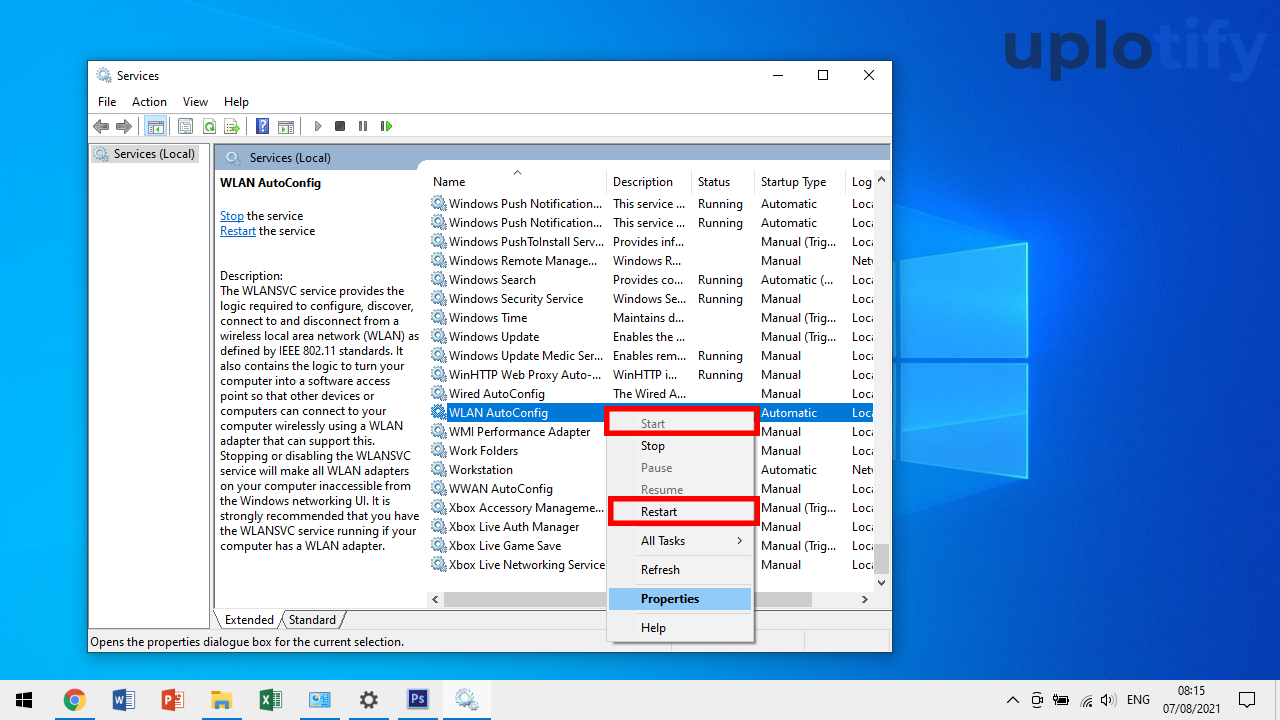Select the Windows Time service row
1280x720 pixels.
[x=650, y=318]
